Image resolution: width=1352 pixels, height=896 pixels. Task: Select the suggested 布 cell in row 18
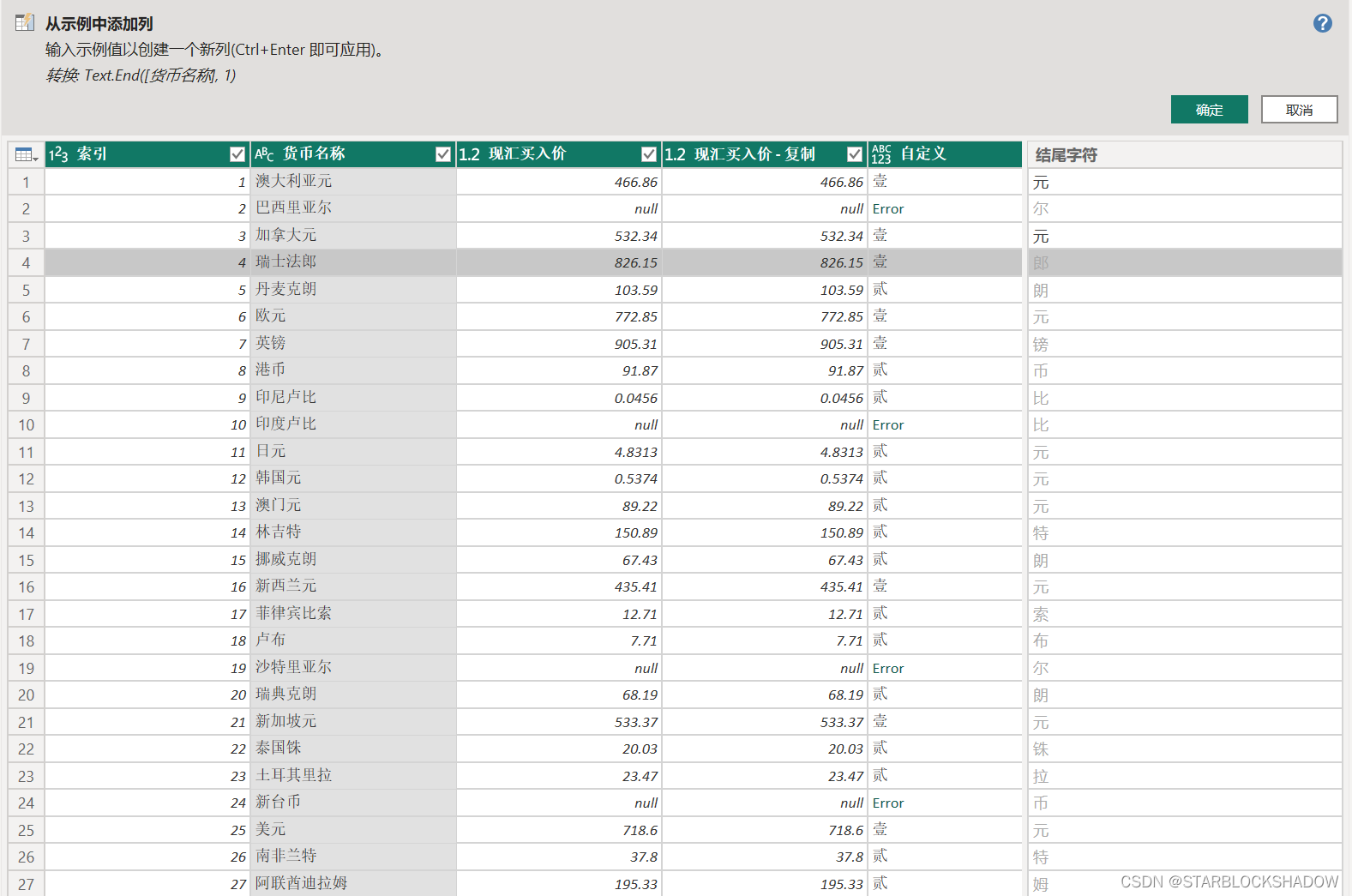pyautogui.click(x=1185, y=640)
